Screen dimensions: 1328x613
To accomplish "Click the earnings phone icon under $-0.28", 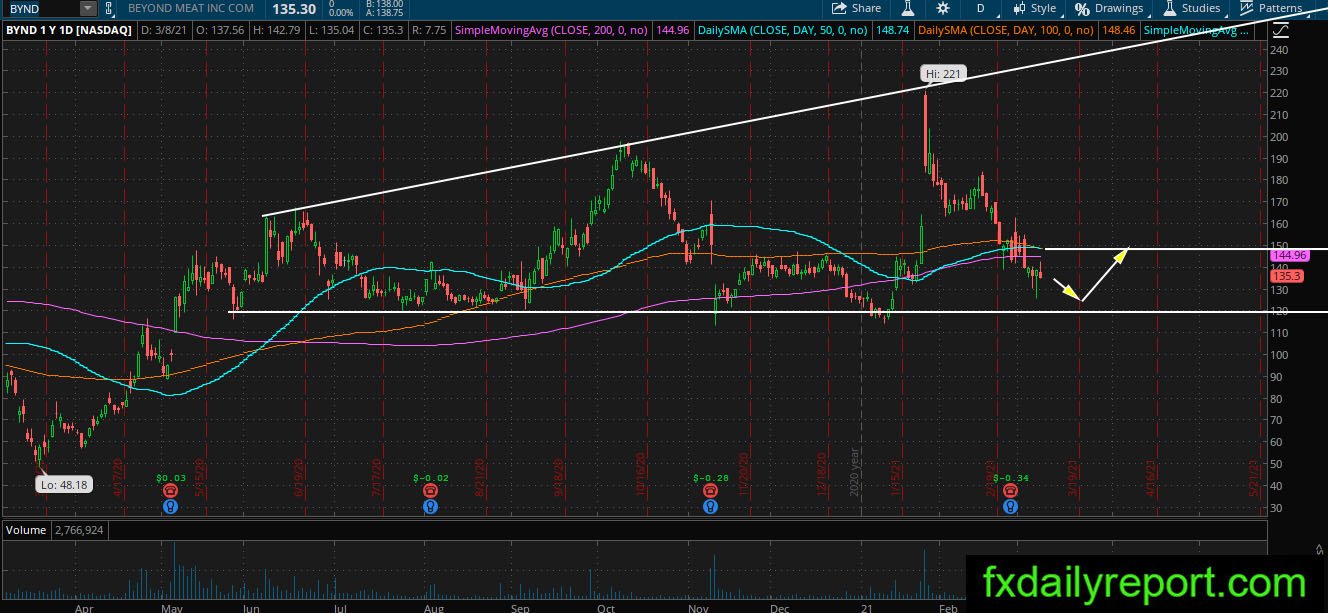I will point(710,491).
